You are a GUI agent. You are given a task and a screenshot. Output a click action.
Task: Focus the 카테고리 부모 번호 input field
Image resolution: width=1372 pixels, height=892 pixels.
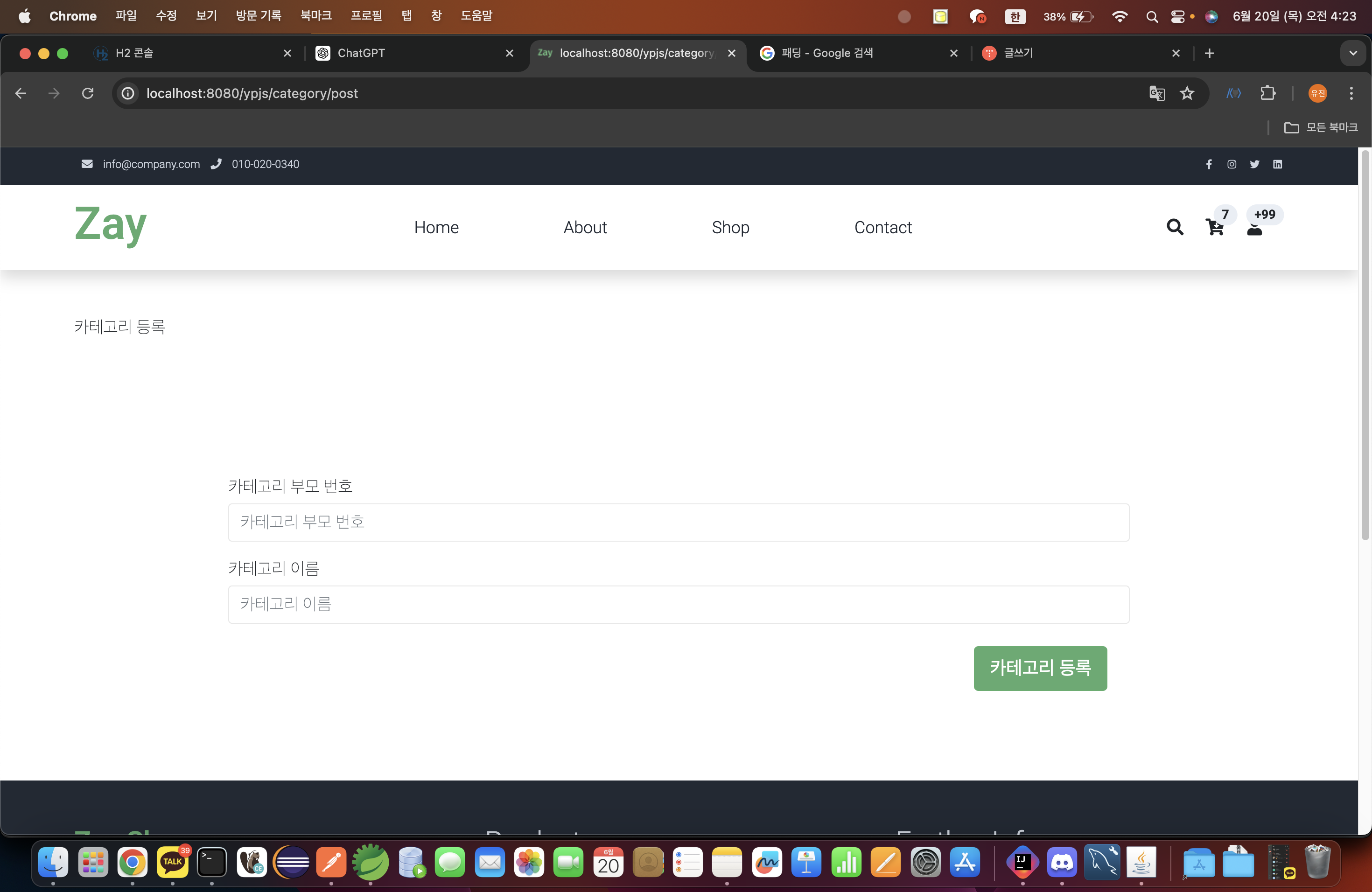click(x=679, y=522)
